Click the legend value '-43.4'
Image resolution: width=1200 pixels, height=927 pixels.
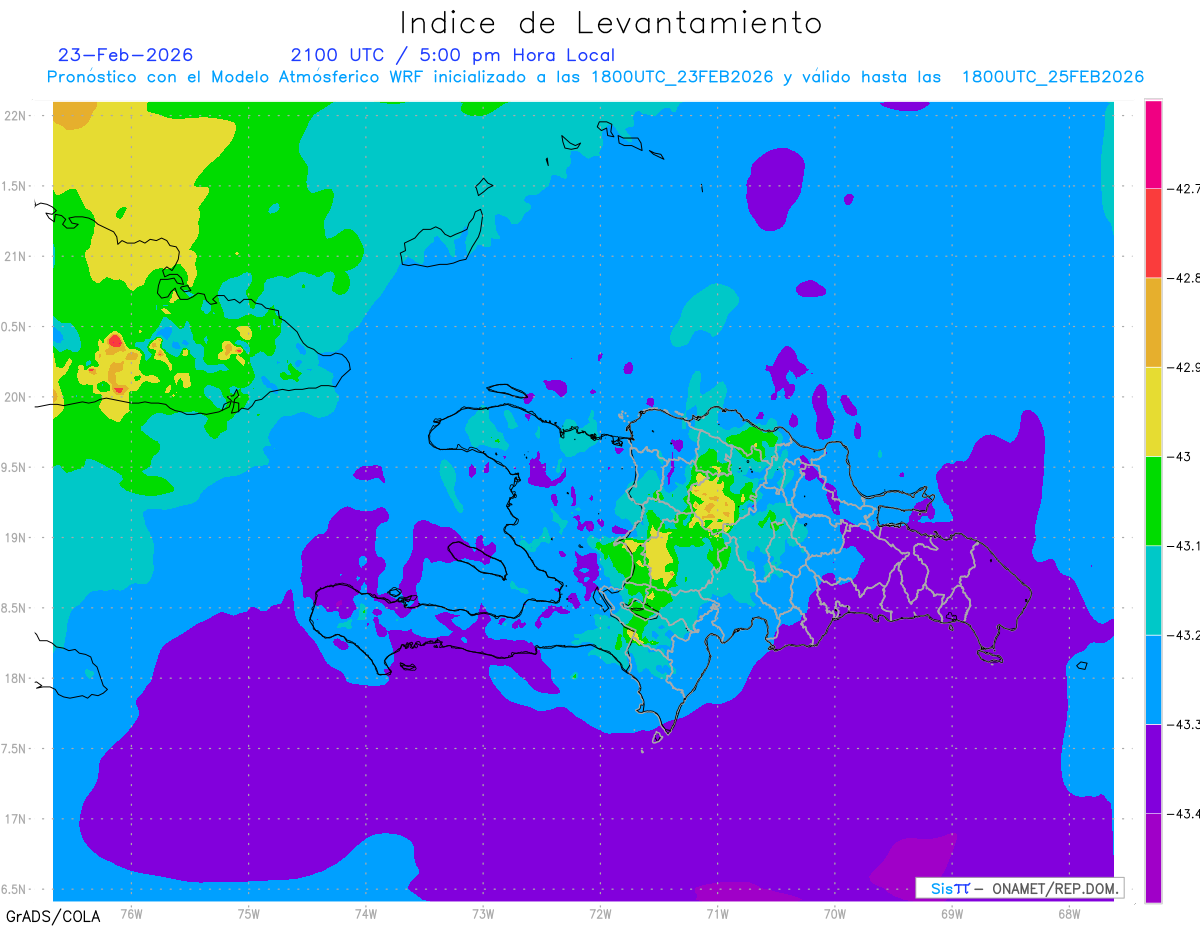click(1183, 813)
